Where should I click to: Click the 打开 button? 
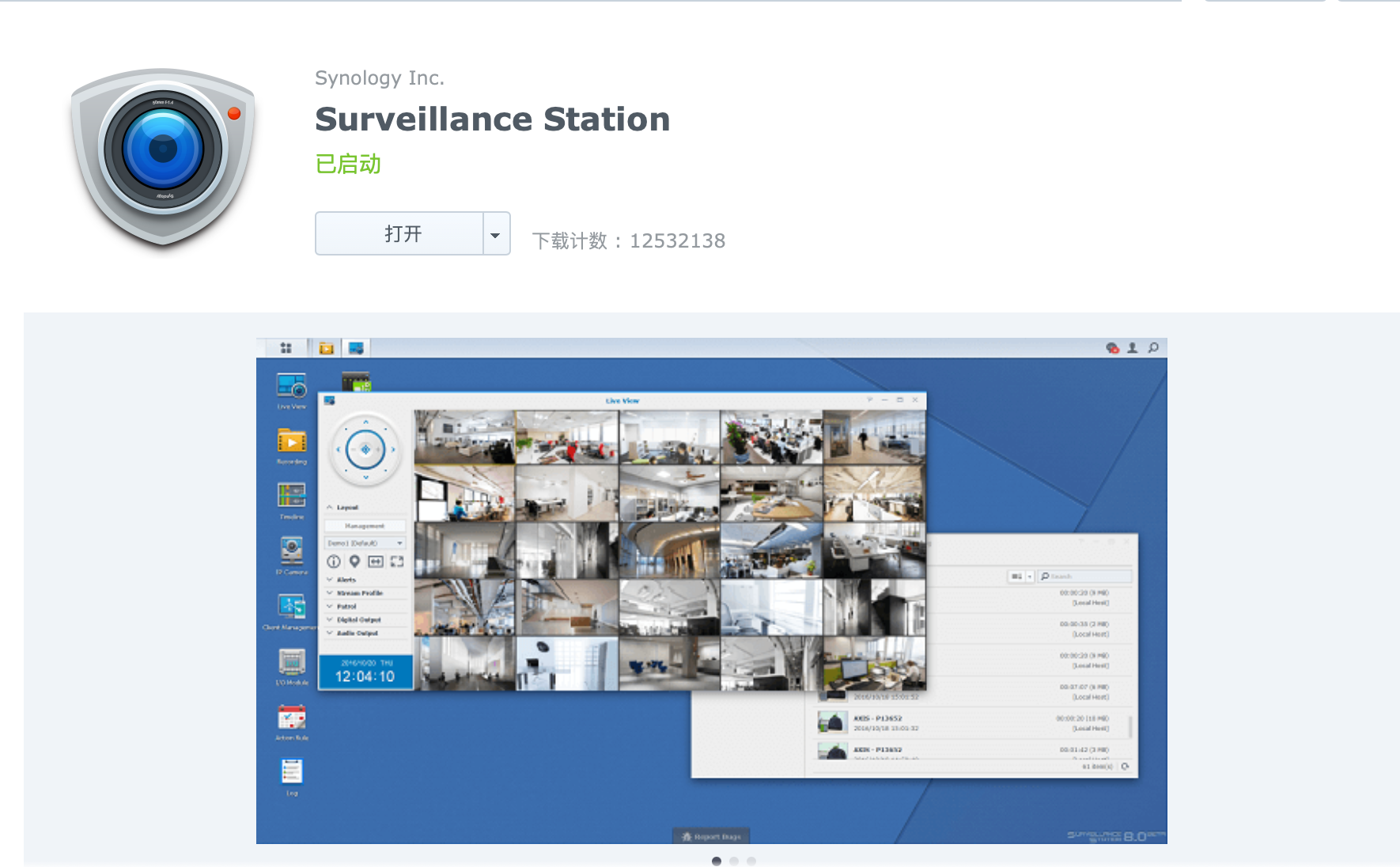399,233
